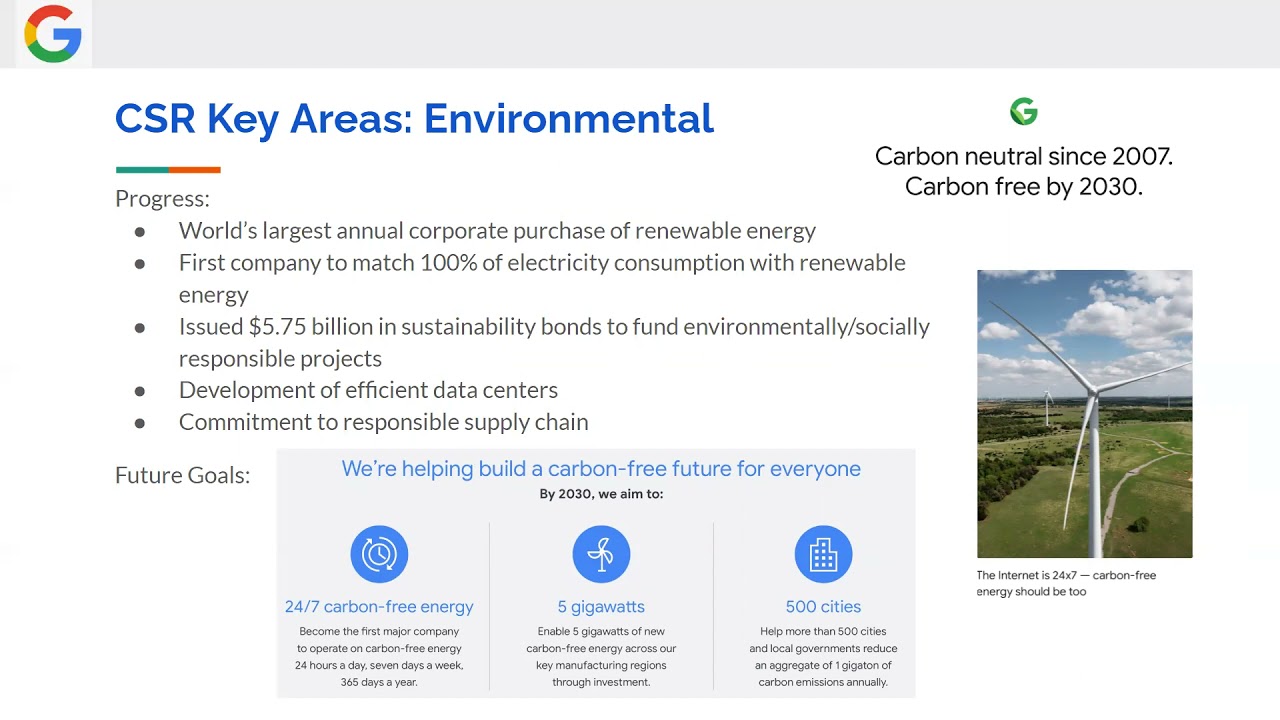
Task: Click the bullet 'World's largest annual corporate purchase'
Action: coord(497,231)
